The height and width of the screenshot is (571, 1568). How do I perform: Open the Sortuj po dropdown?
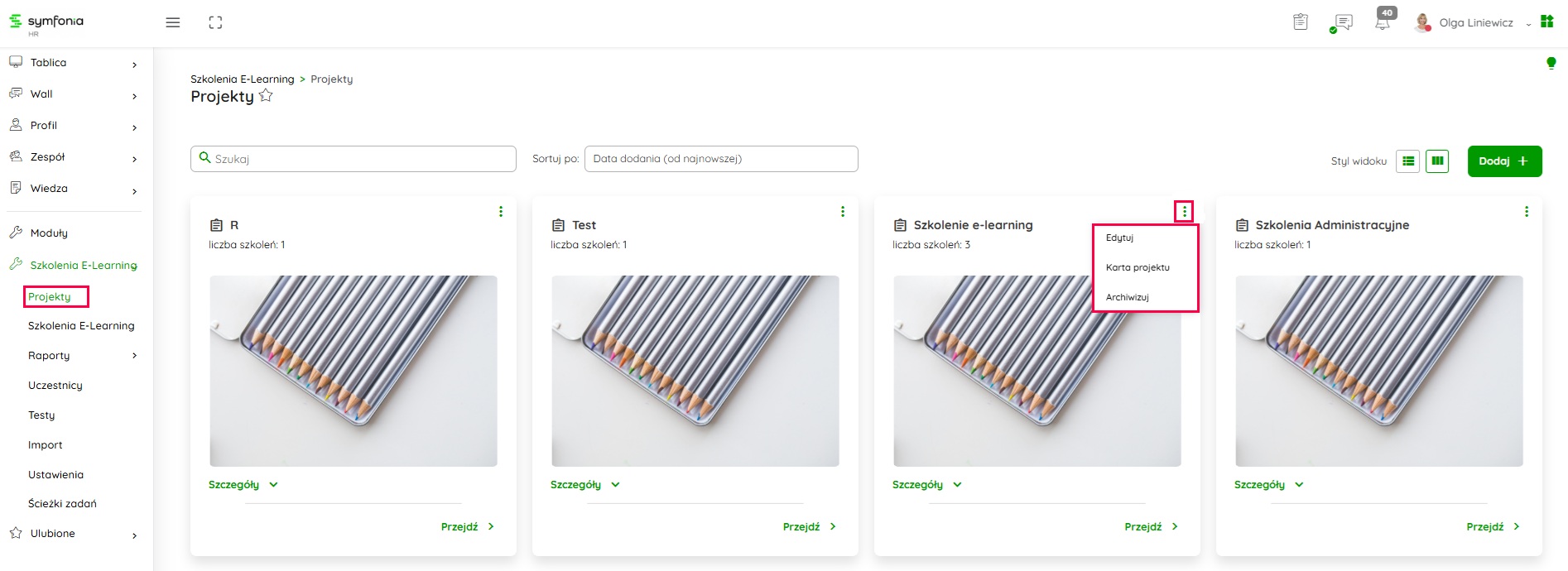click(720, 159)
